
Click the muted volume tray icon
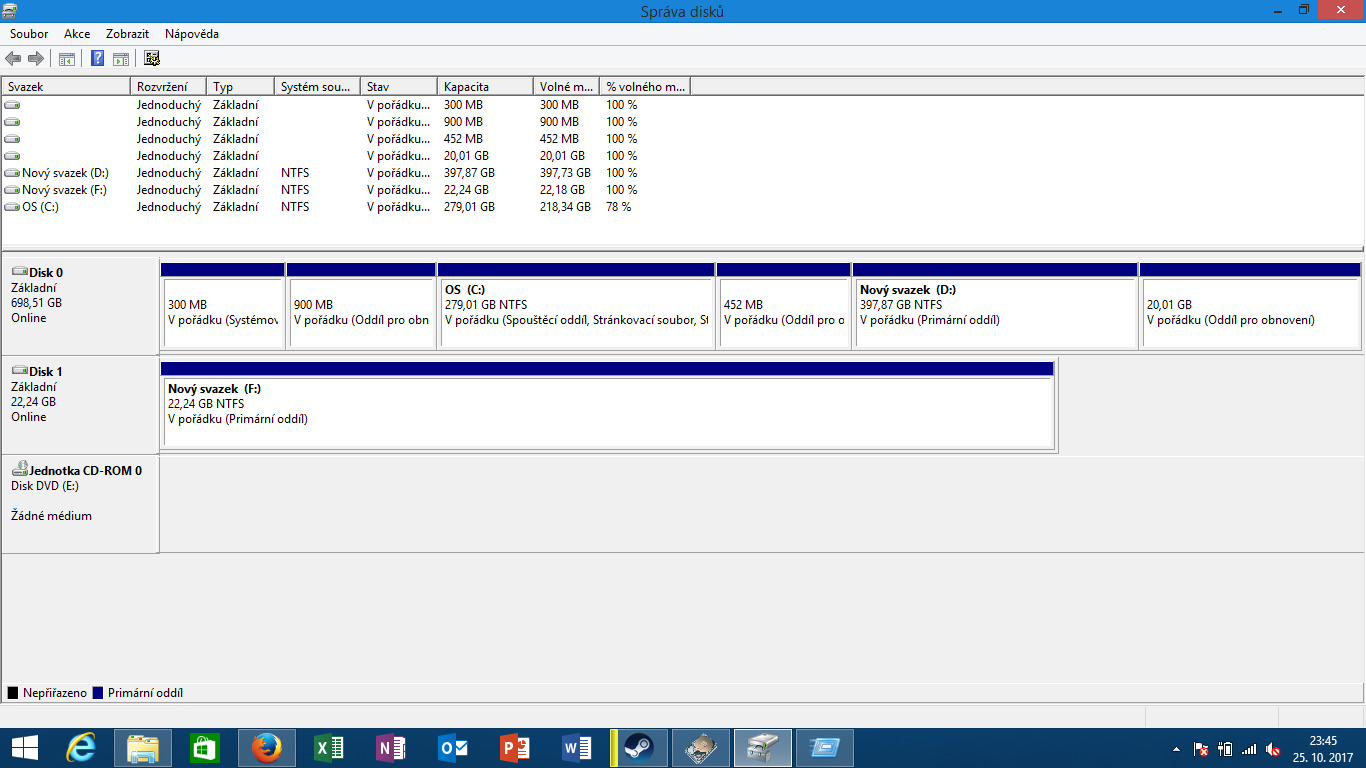1273,749
